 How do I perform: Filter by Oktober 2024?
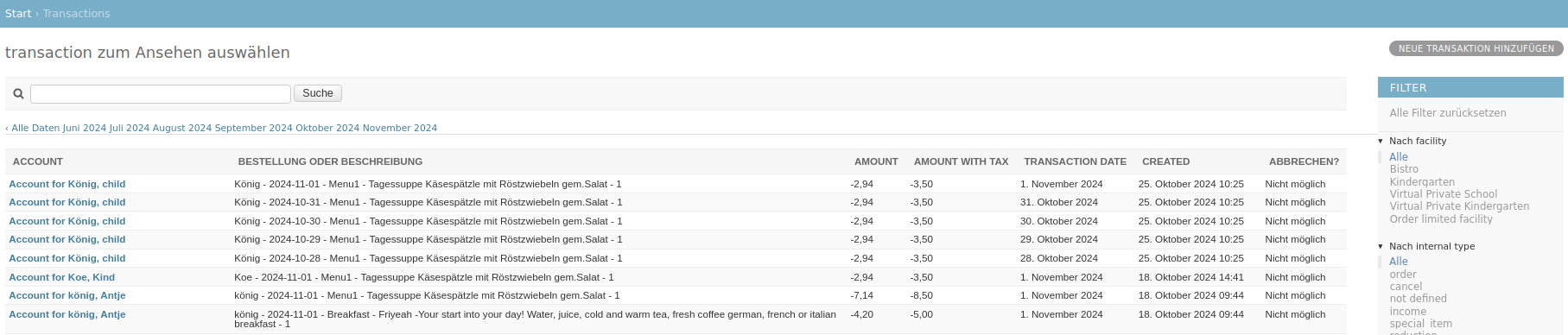click(327, 128)
